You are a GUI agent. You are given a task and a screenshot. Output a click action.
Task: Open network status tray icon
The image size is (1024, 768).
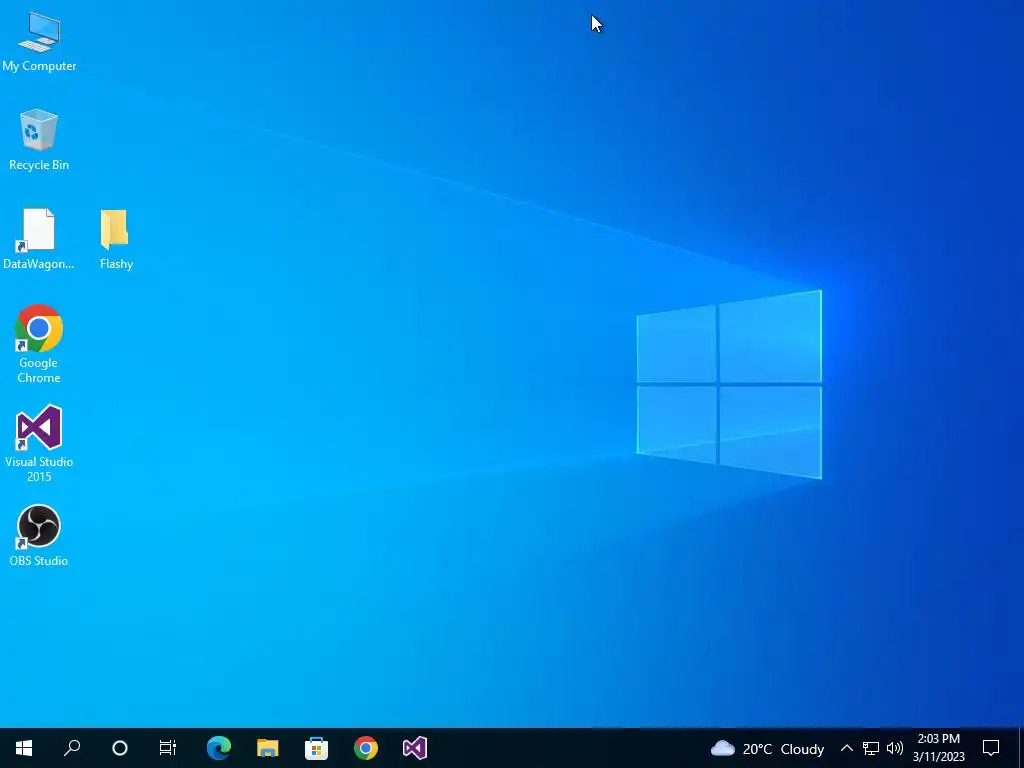click(871, 748)
